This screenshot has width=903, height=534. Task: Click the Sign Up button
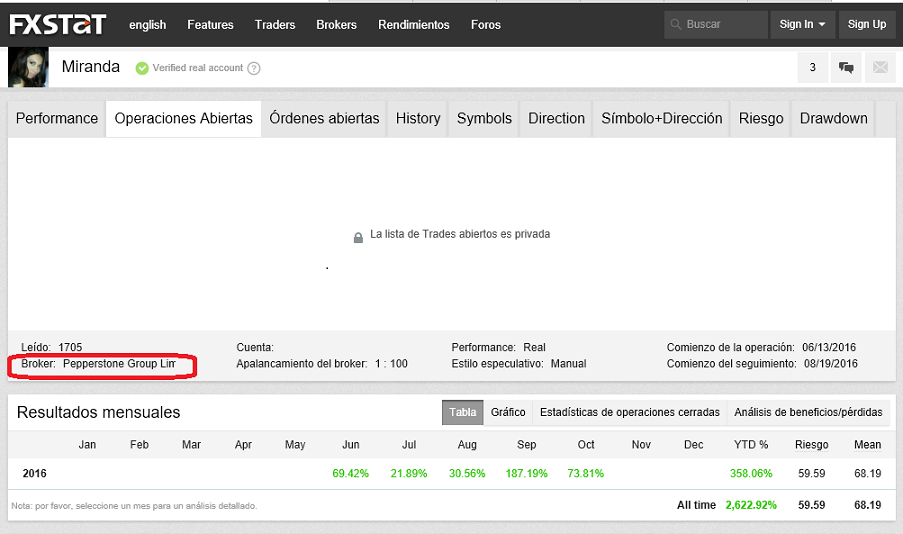pyautogui.click(x=866, y=24)
